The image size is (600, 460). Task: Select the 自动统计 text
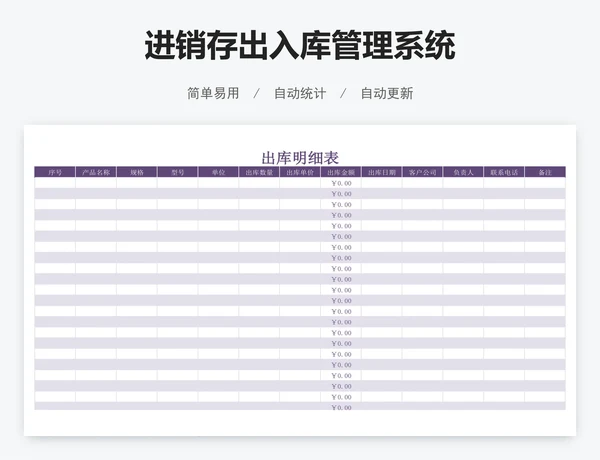coord(300,93)
